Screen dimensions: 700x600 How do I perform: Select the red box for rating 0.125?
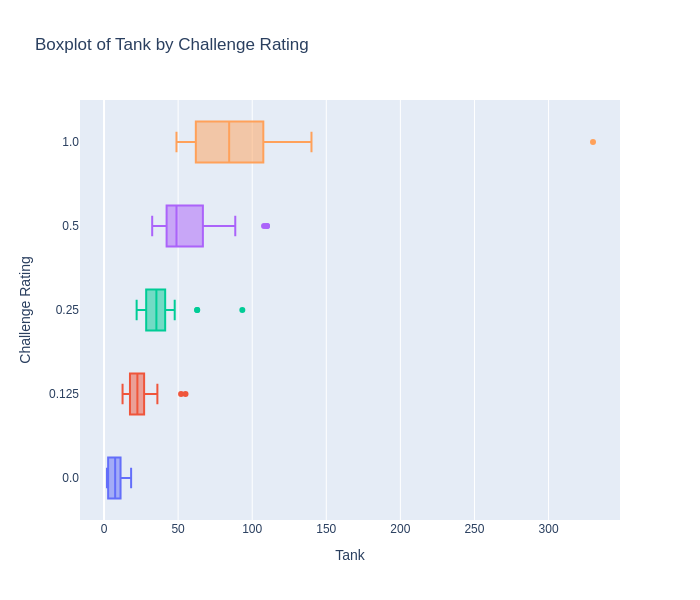click(137, 394)
